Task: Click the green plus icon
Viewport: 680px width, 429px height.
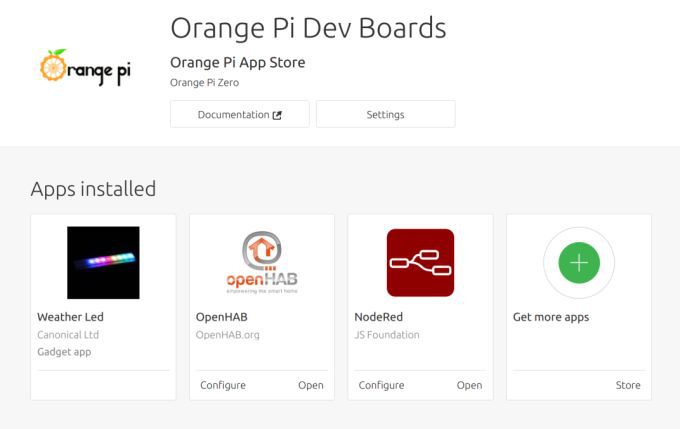Action: (579, 263)
